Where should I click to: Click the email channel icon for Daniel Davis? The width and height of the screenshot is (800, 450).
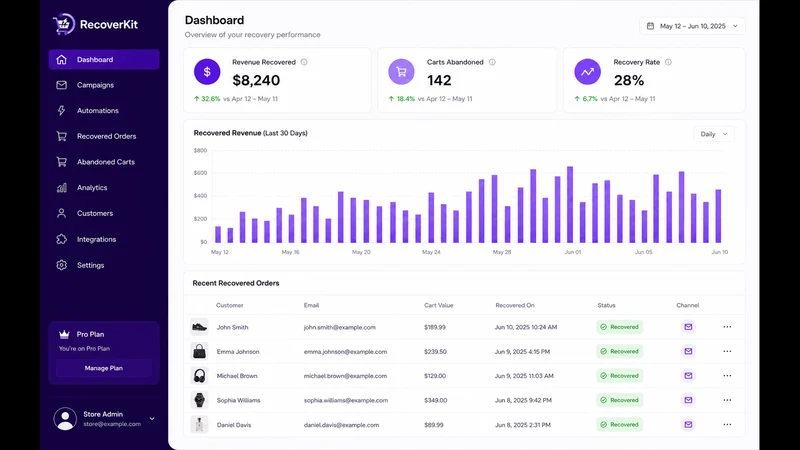tap(688, 424)
